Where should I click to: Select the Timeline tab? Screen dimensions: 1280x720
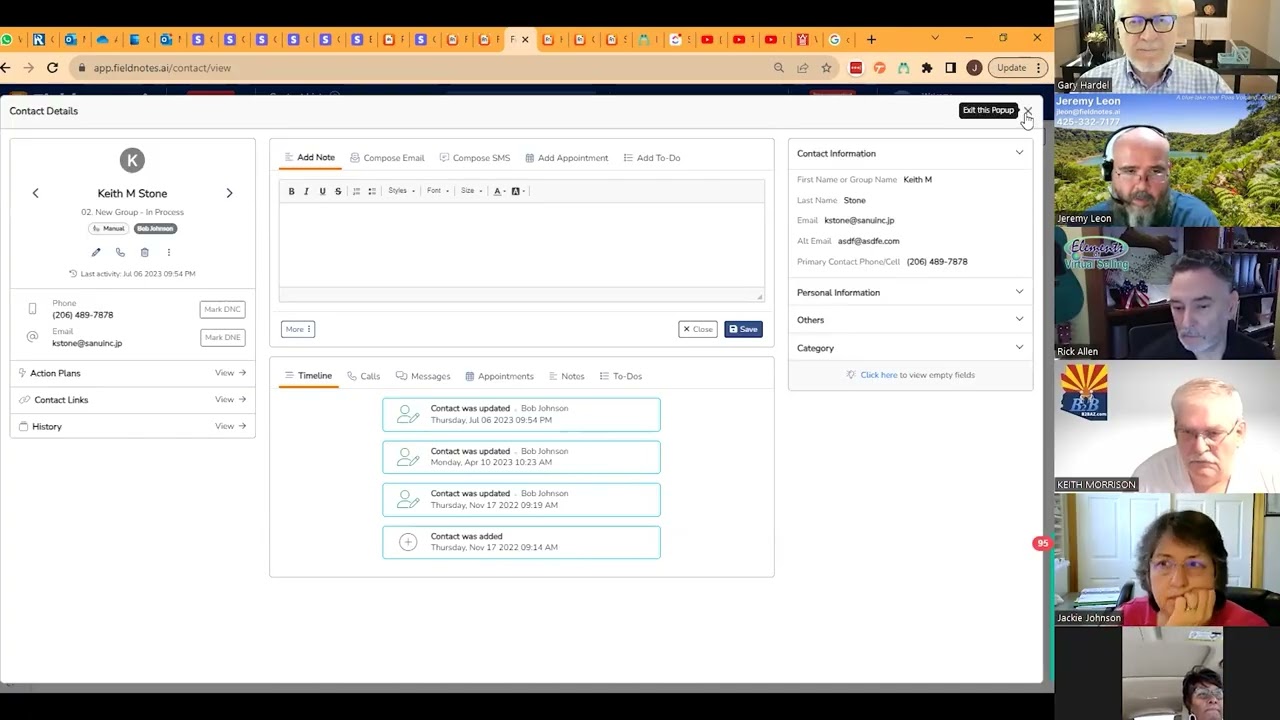[x=308, y=376]
